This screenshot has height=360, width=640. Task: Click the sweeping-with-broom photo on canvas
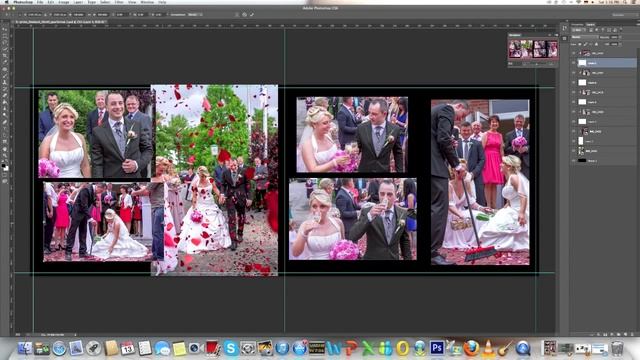[480, 182]
